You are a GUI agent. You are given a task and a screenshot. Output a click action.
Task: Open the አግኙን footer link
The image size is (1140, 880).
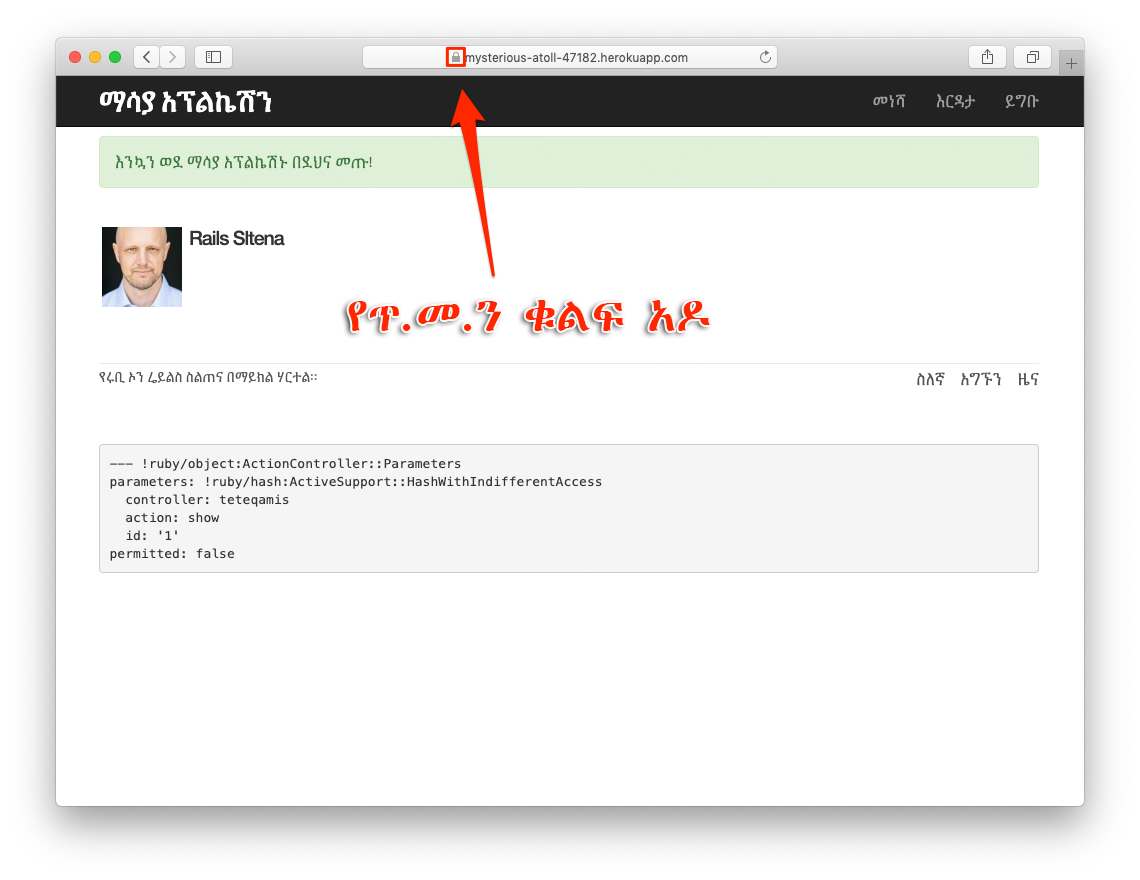981,379
